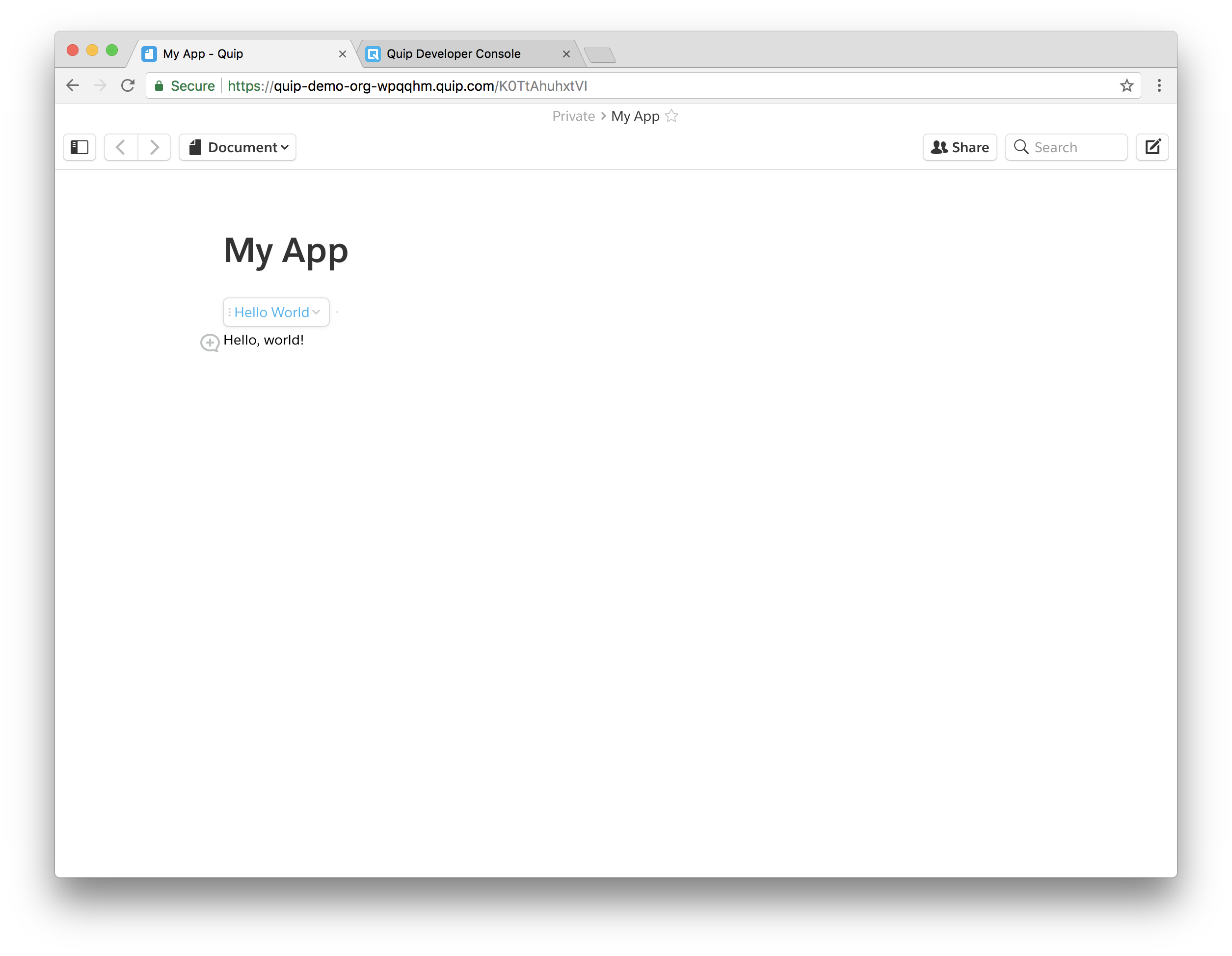Select the My App - Quip tab
This screenshot has width=1232, height=956.
click(x=242, y=54)
